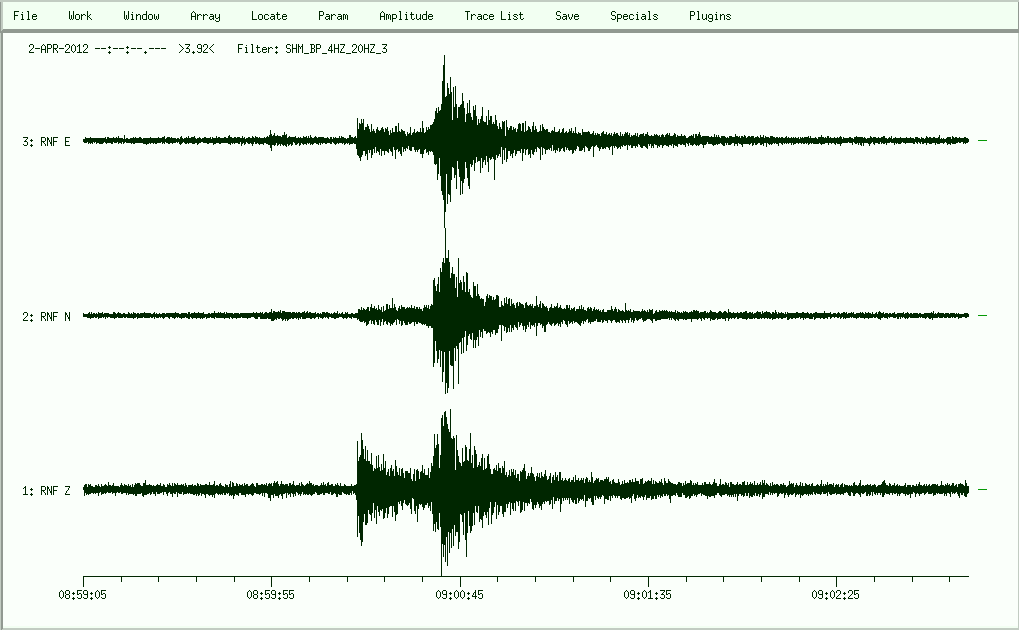Screen dimensions: 1019x630
Task: Open the Work menu
Action: (x=80, y=16)
